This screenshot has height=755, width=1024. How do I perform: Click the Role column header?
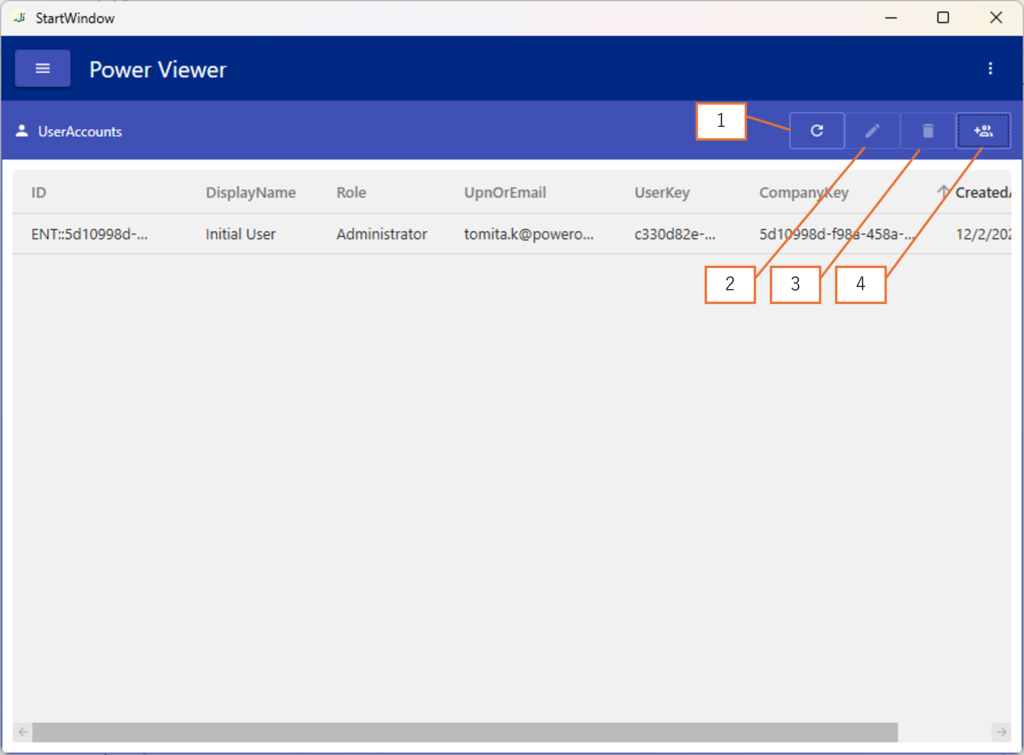tap(351, 193)
